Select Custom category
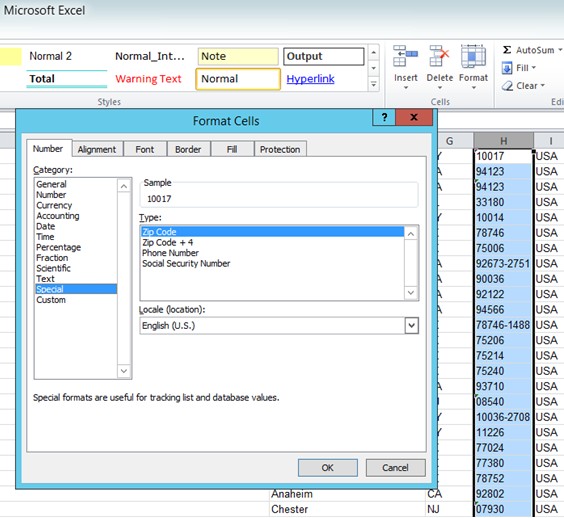 (76, 300)
